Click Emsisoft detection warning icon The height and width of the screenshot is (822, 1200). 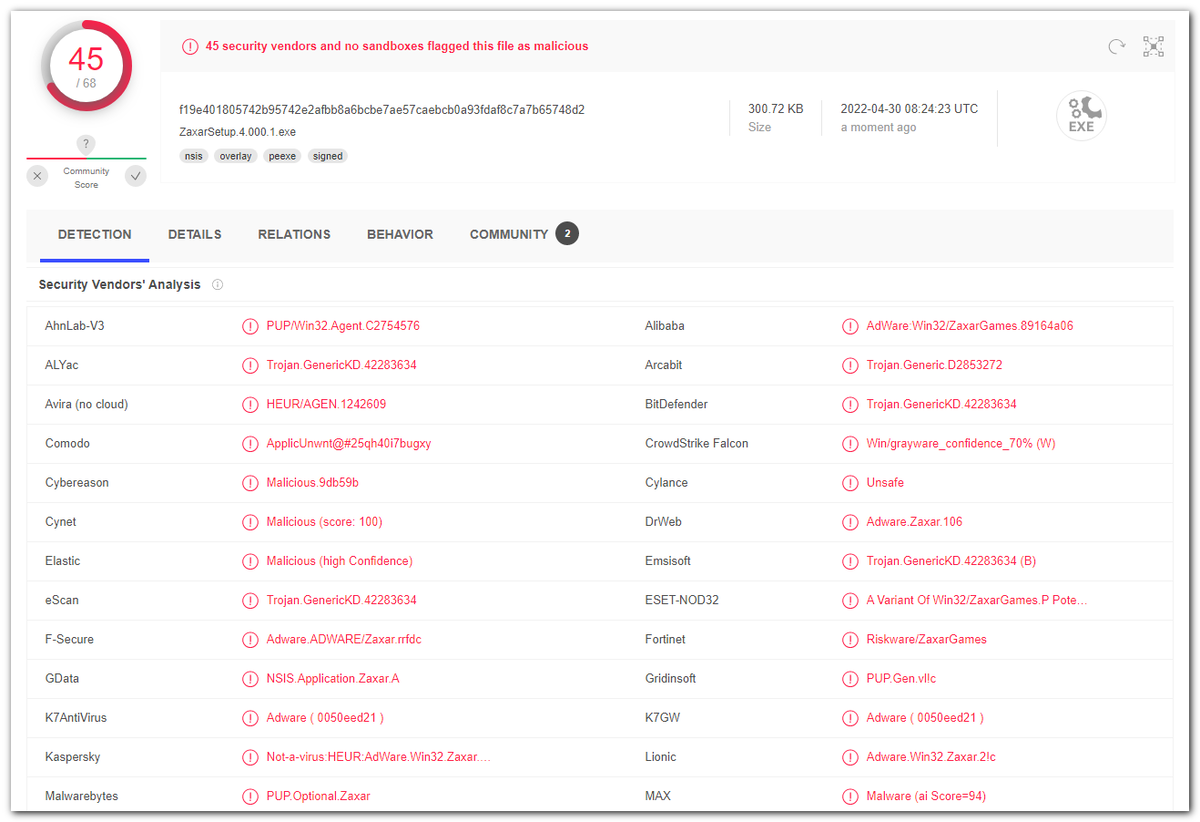tap(850, 561)
